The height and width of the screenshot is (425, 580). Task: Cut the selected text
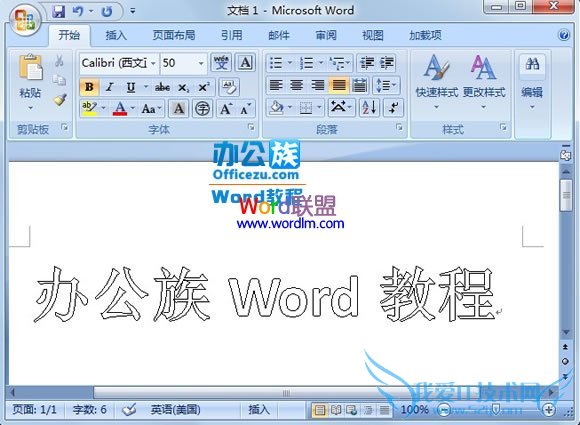click(59, 61)
